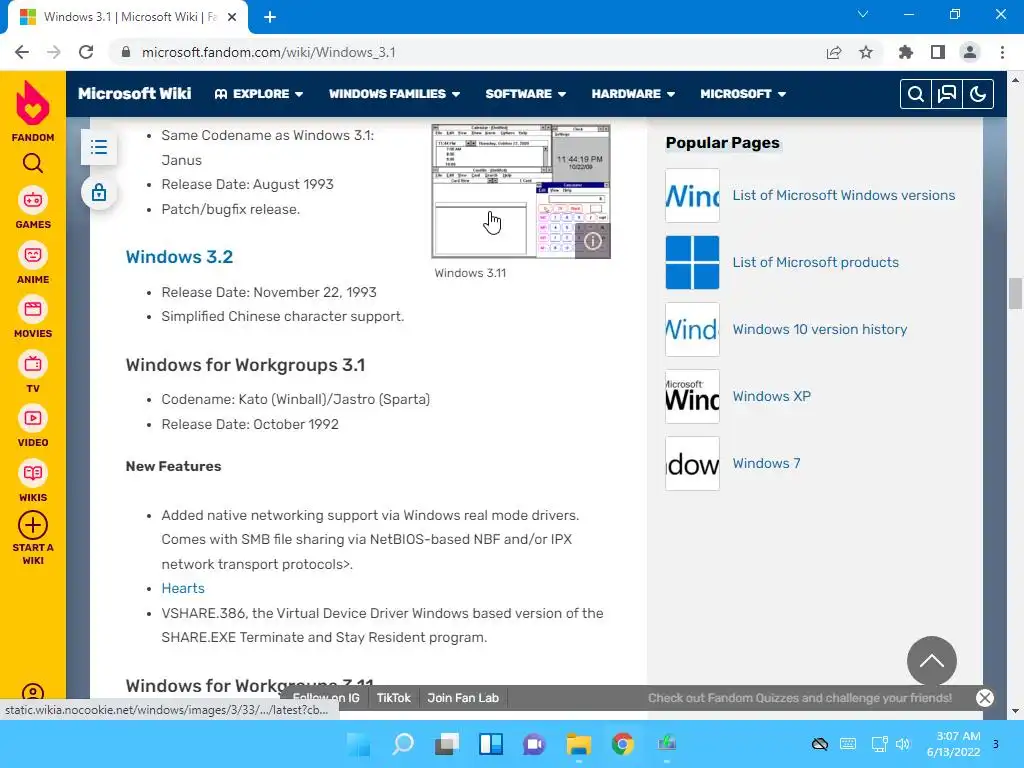Image resolution: width=1024 pixels, height=768 pixels.
Task: Click the TikTok footer link
Action: (394, 698)
